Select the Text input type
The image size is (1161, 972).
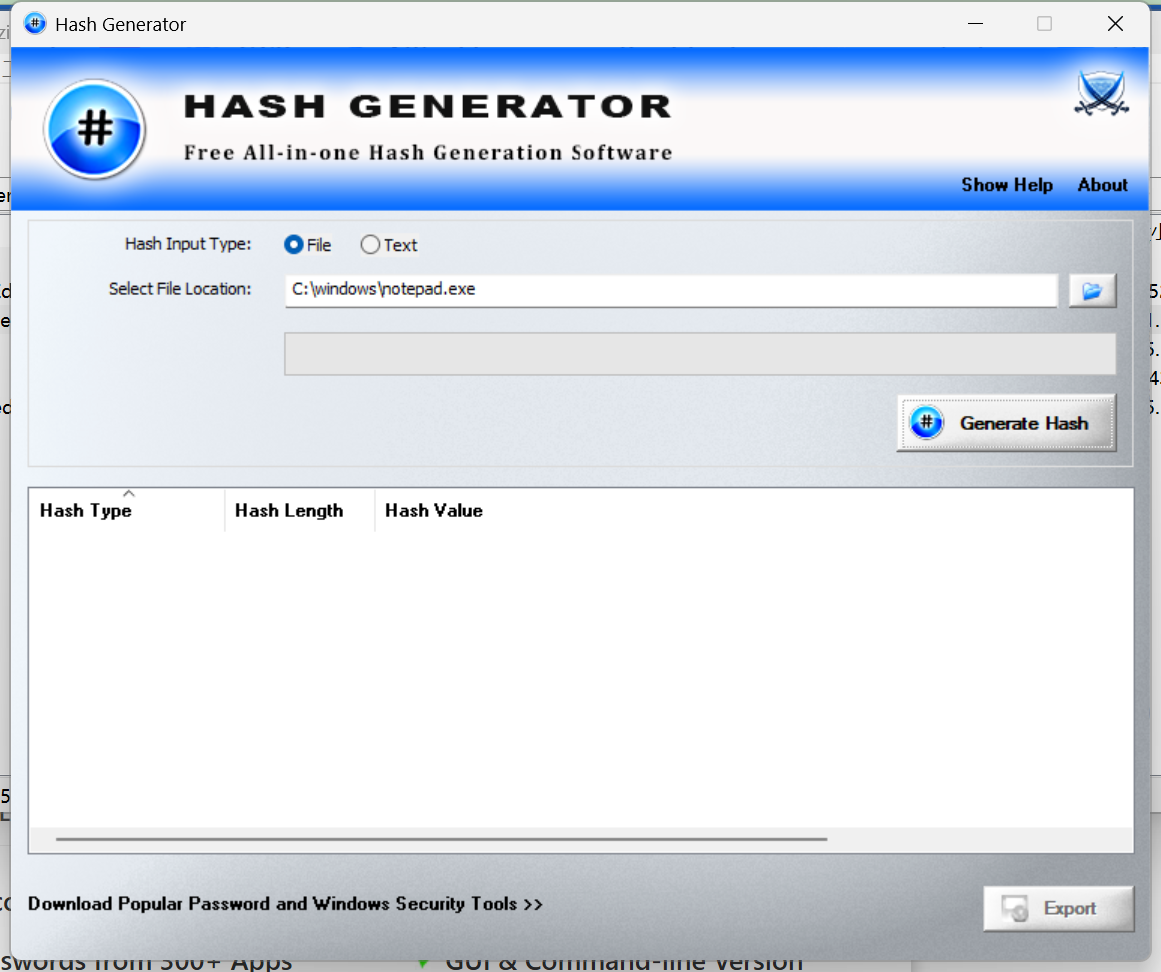click(x=371, y=244)
